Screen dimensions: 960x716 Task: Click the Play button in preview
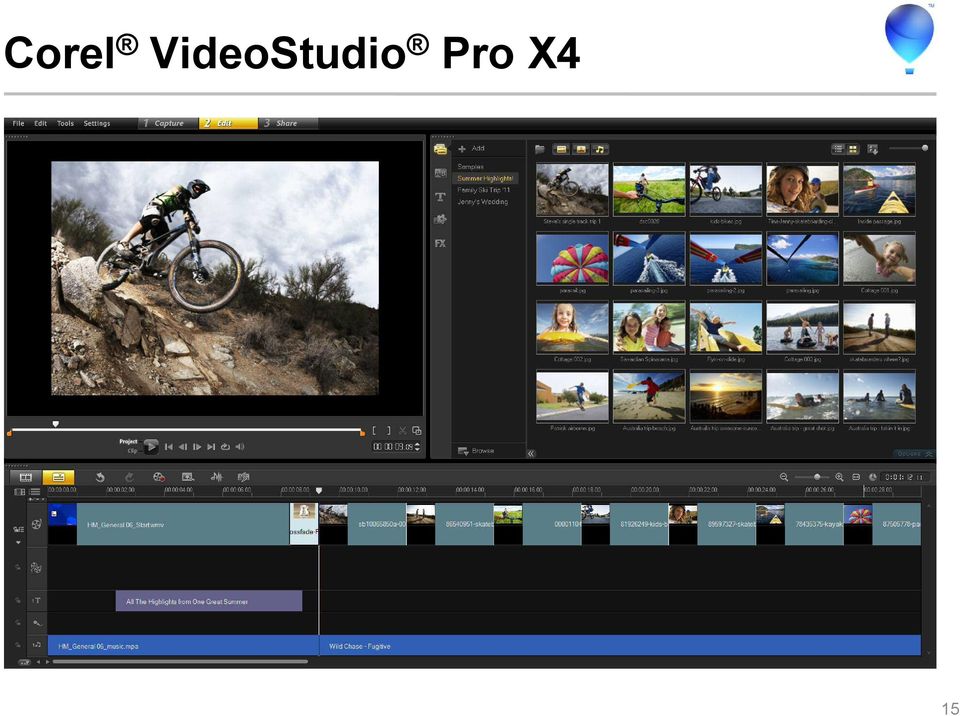point(151,447)
